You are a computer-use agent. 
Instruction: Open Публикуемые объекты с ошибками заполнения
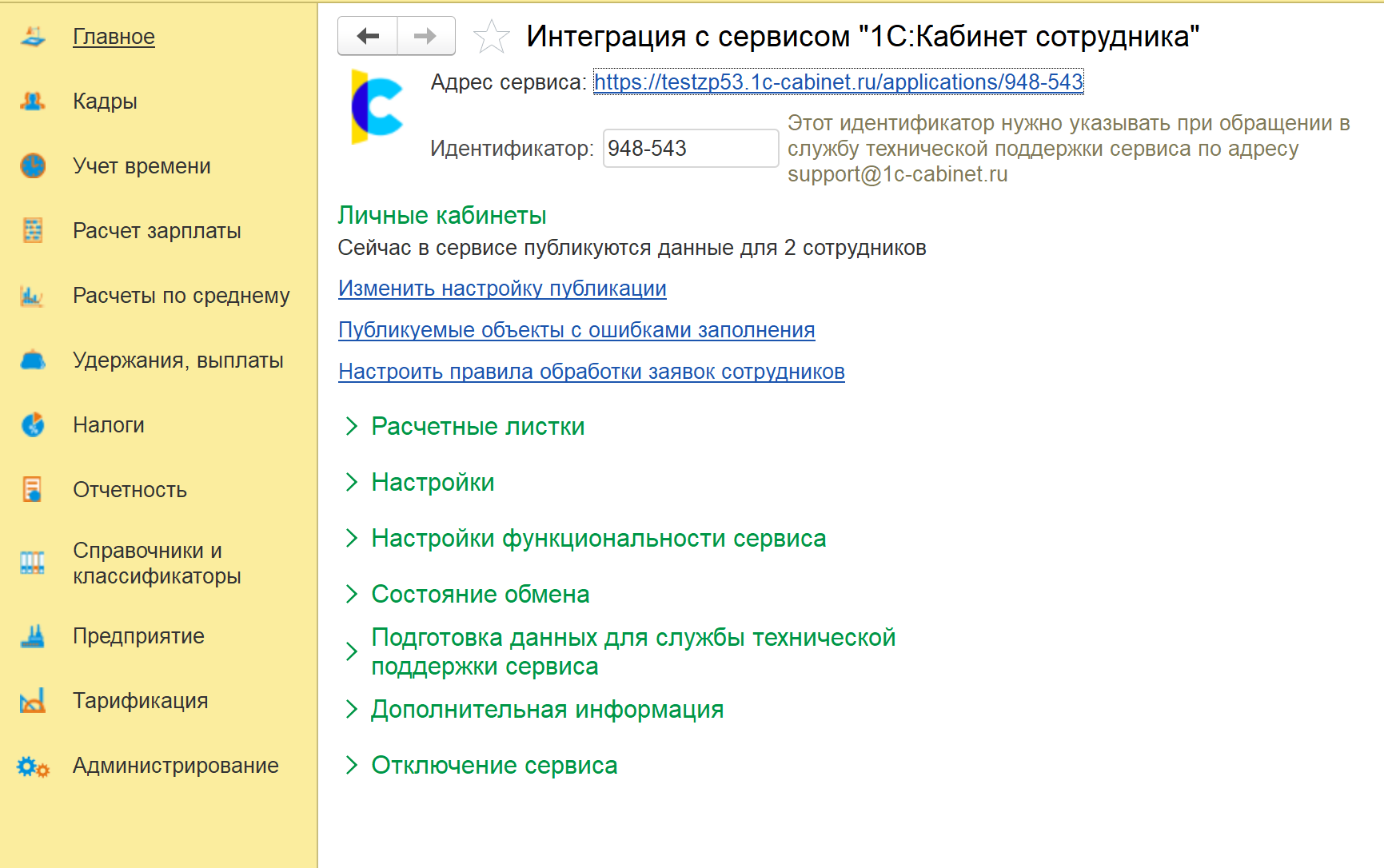[x=576, y=330]
